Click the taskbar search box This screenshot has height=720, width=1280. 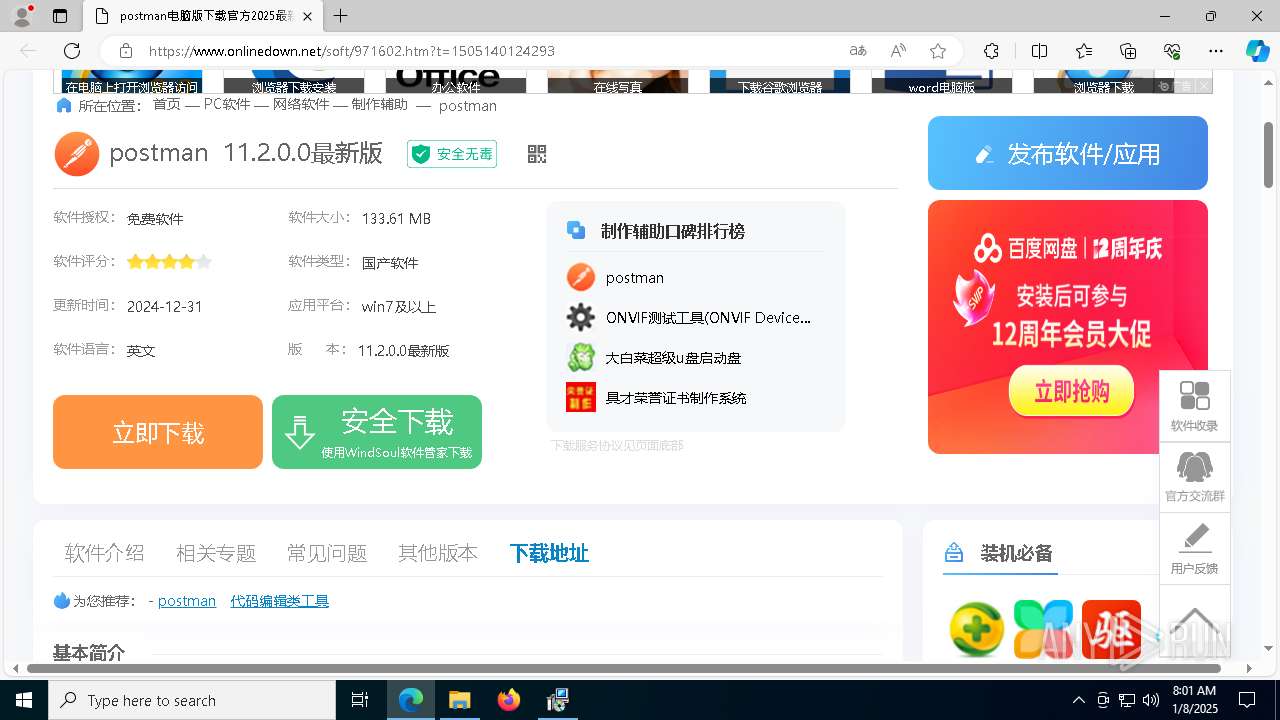(x=192, y=700)
